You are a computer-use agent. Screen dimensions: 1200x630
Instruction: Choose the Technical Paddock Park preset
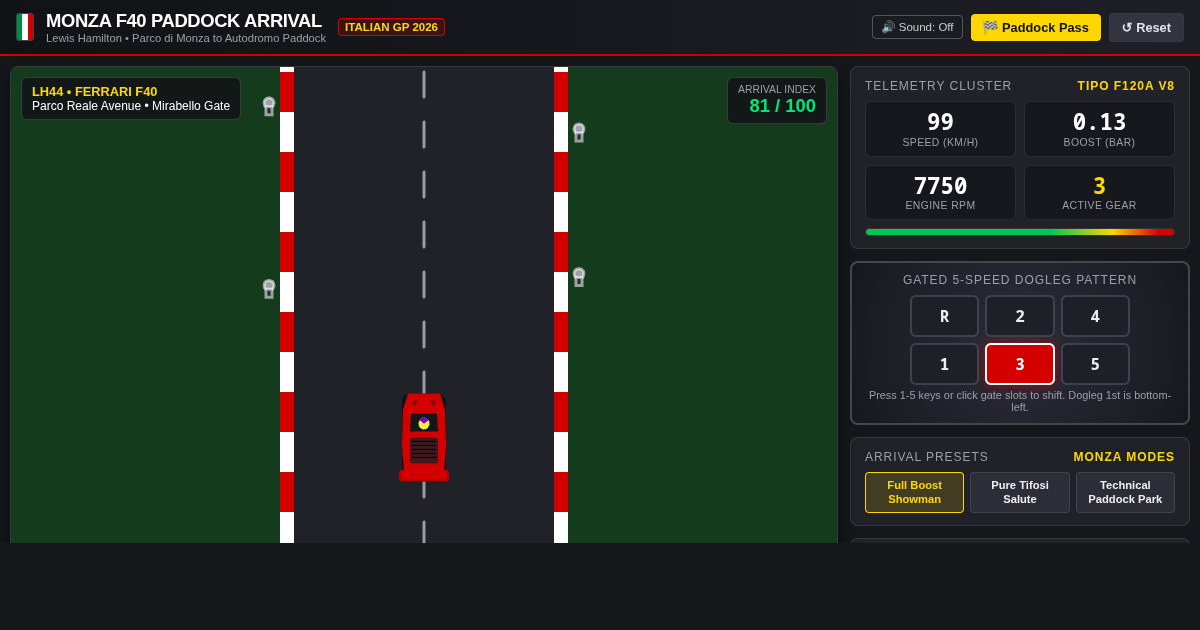pos(1125,492)
